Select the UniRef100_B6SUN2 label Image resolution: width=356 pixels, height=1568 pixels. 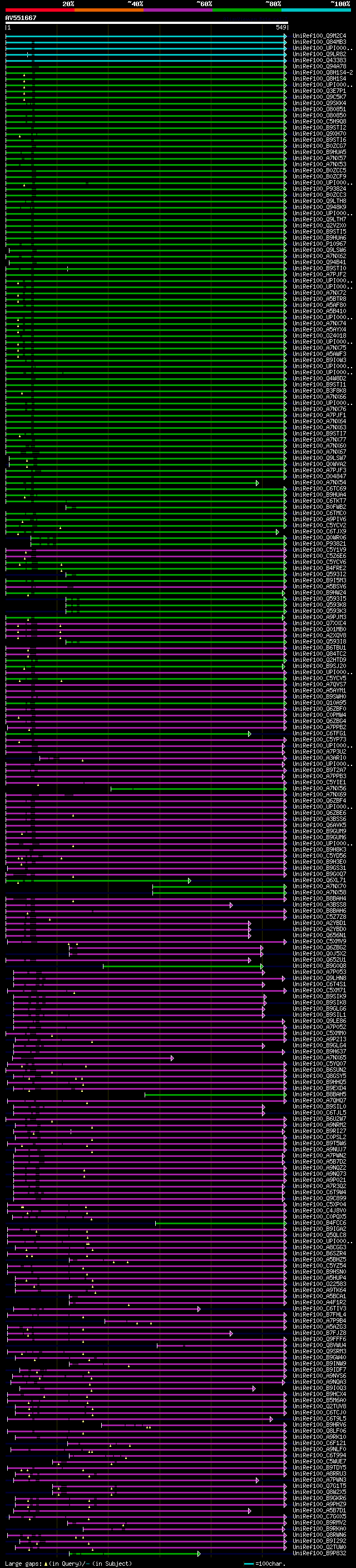[x=319, y=1070]
